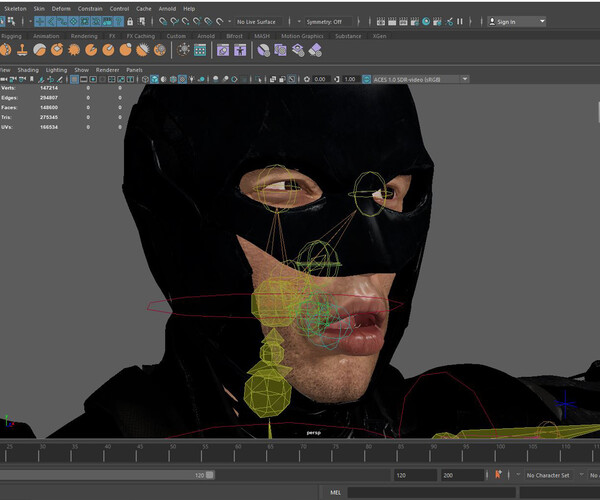Open the ACES 1.0 SDR-video view dropdown
This screenshot has width=600, height=500.
click(421, 80)
